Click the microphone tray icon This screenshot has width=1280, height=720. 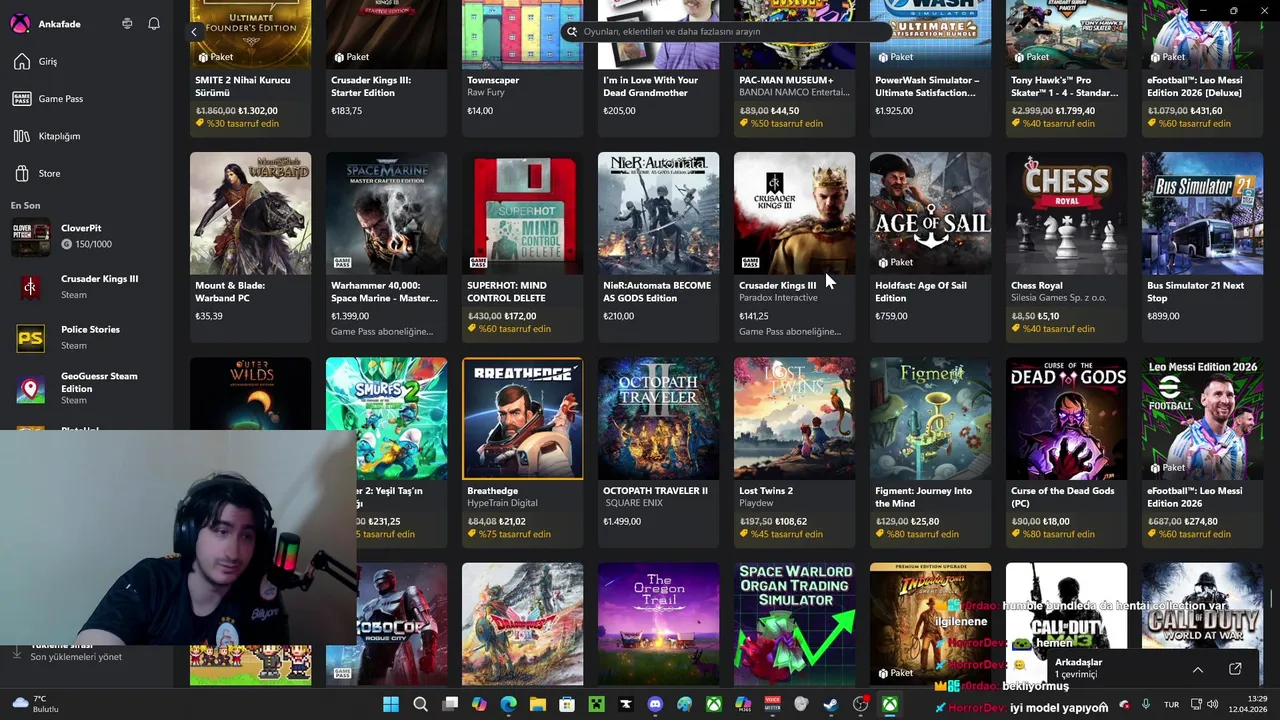[1146, 705]
